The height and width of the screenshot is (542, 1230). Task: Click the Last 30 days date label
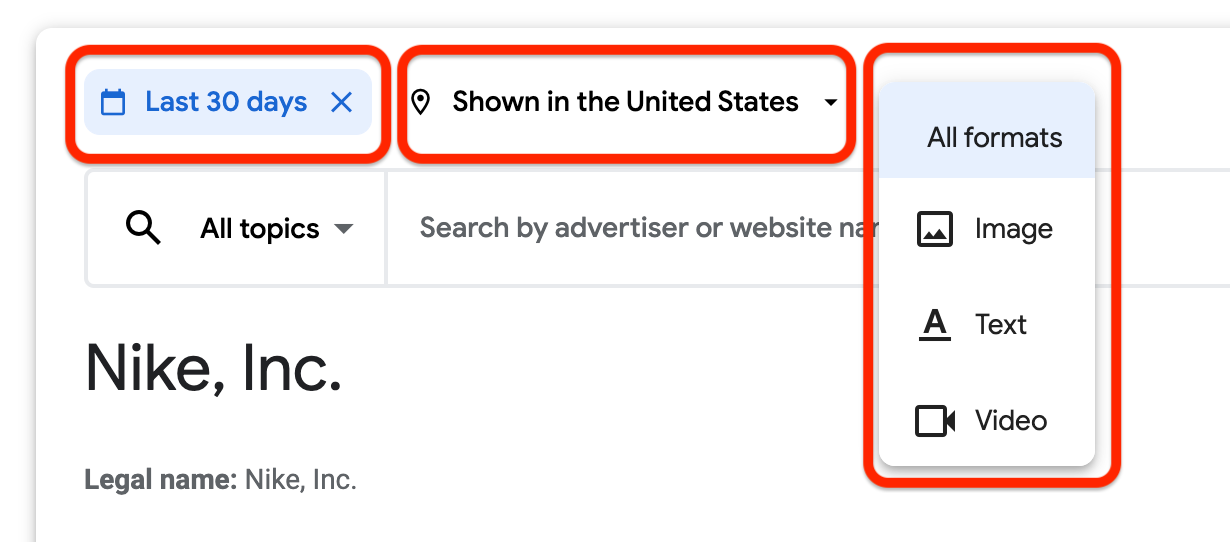(x=226, y=102)
